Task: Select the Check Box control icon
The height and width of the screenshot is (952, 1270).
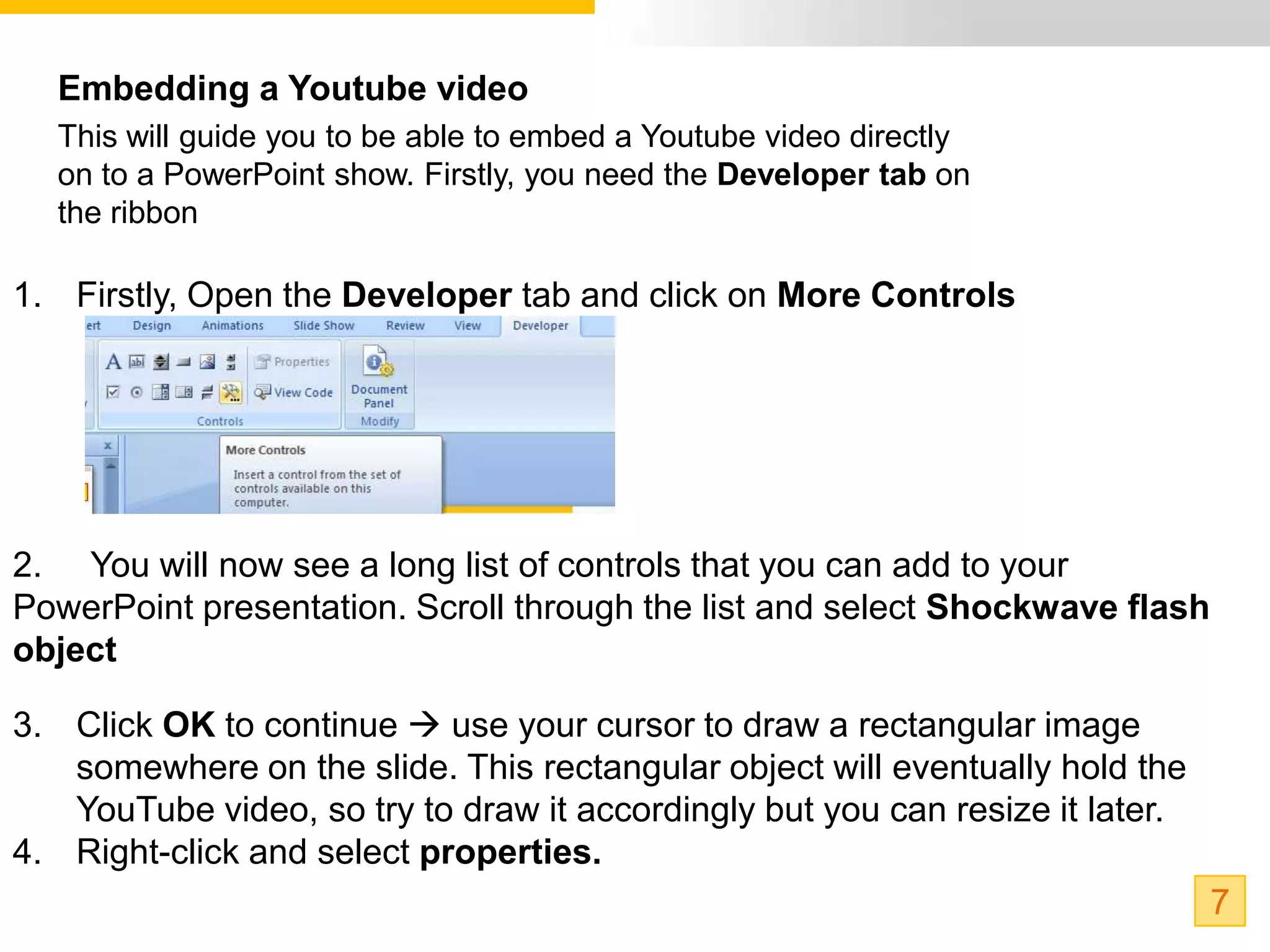Action: click(113, 392)
